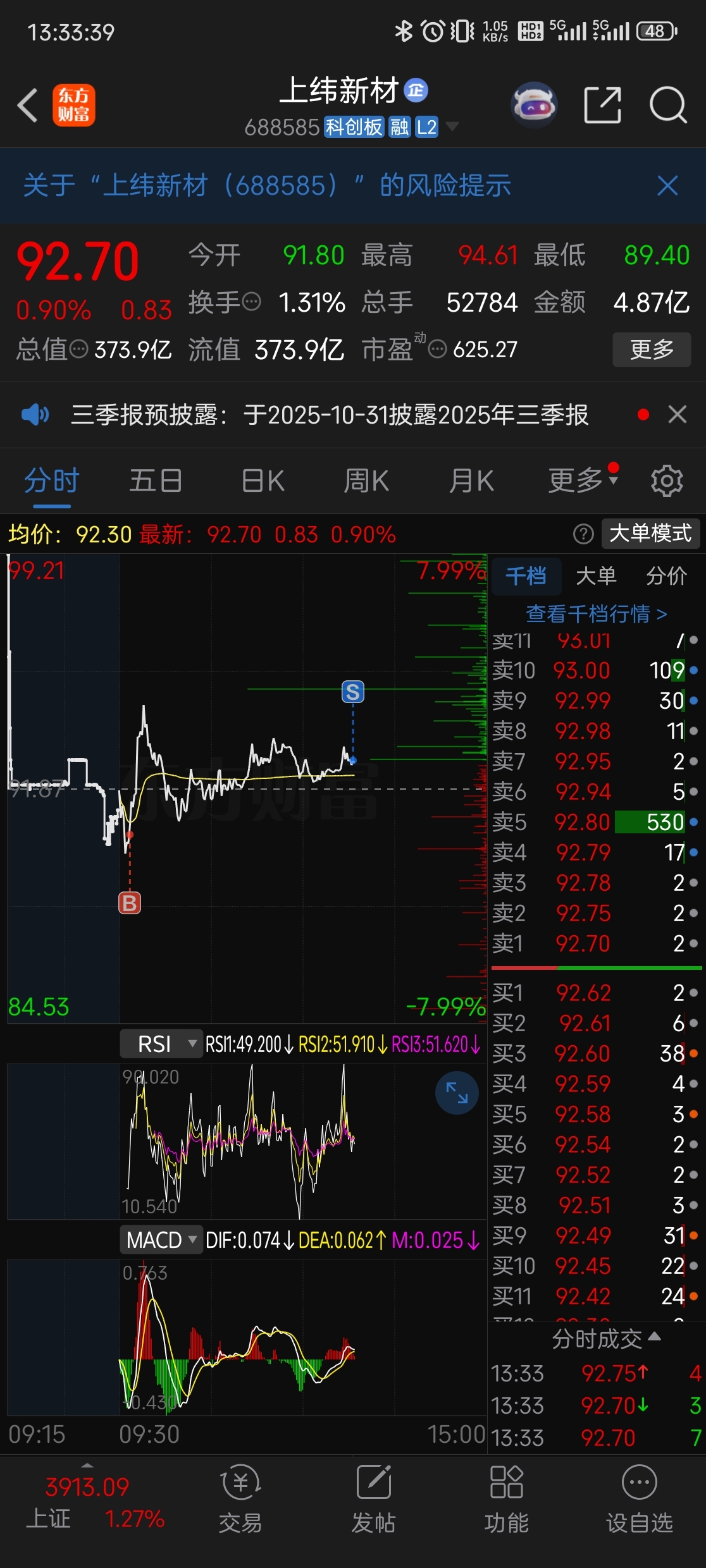Tap the B buy marker on chart

coord(130,903)
